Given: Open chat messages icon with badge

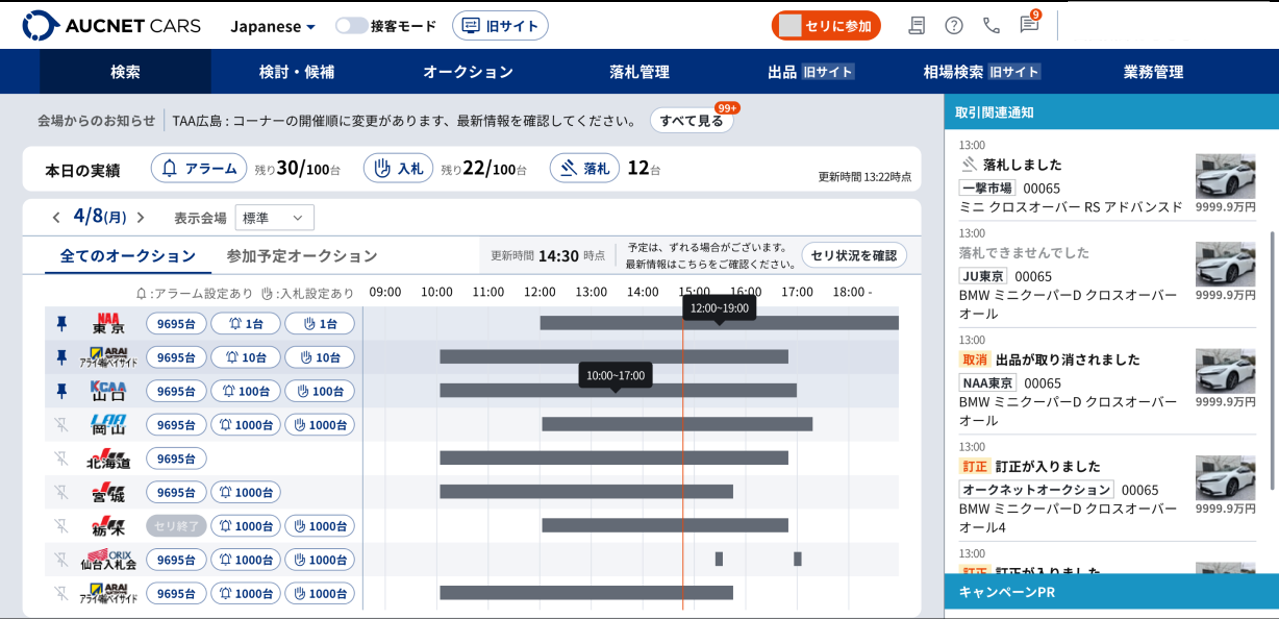Looking at the screenshot, I should [x=1028, y=25].
